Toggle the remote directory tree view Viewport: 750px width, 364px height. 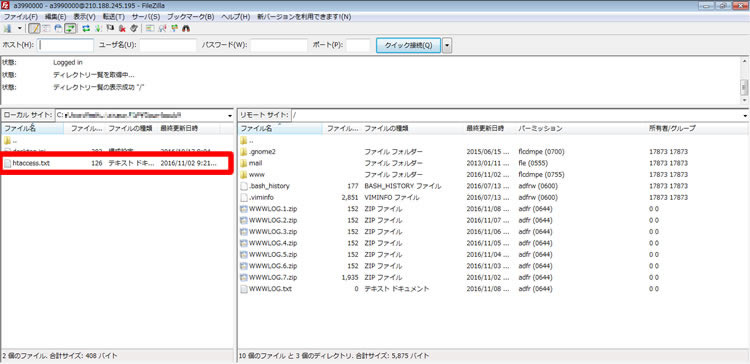[x=58, y=29]
